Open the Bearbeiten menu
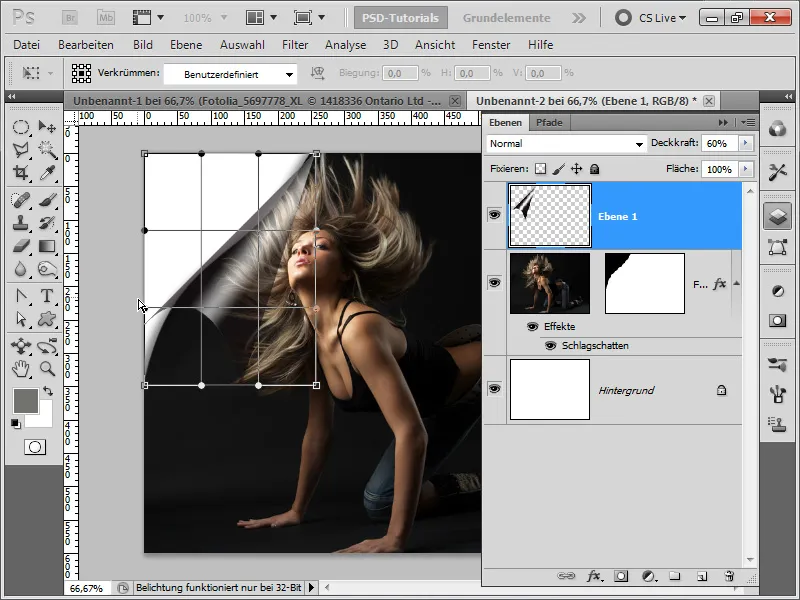This screenshot has height=600, width=800. click(x=86, y=45)
